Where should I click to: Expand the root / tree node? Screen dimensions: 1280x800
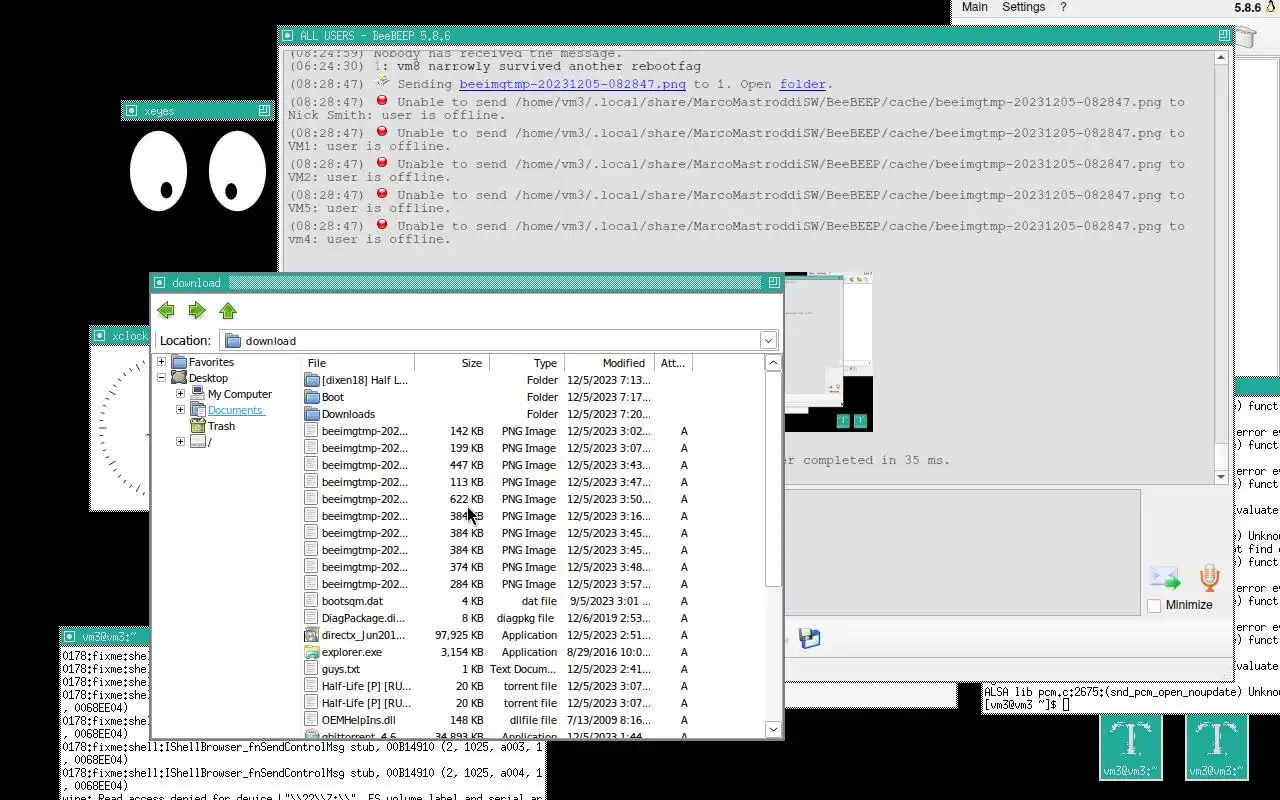pos(181,442)
